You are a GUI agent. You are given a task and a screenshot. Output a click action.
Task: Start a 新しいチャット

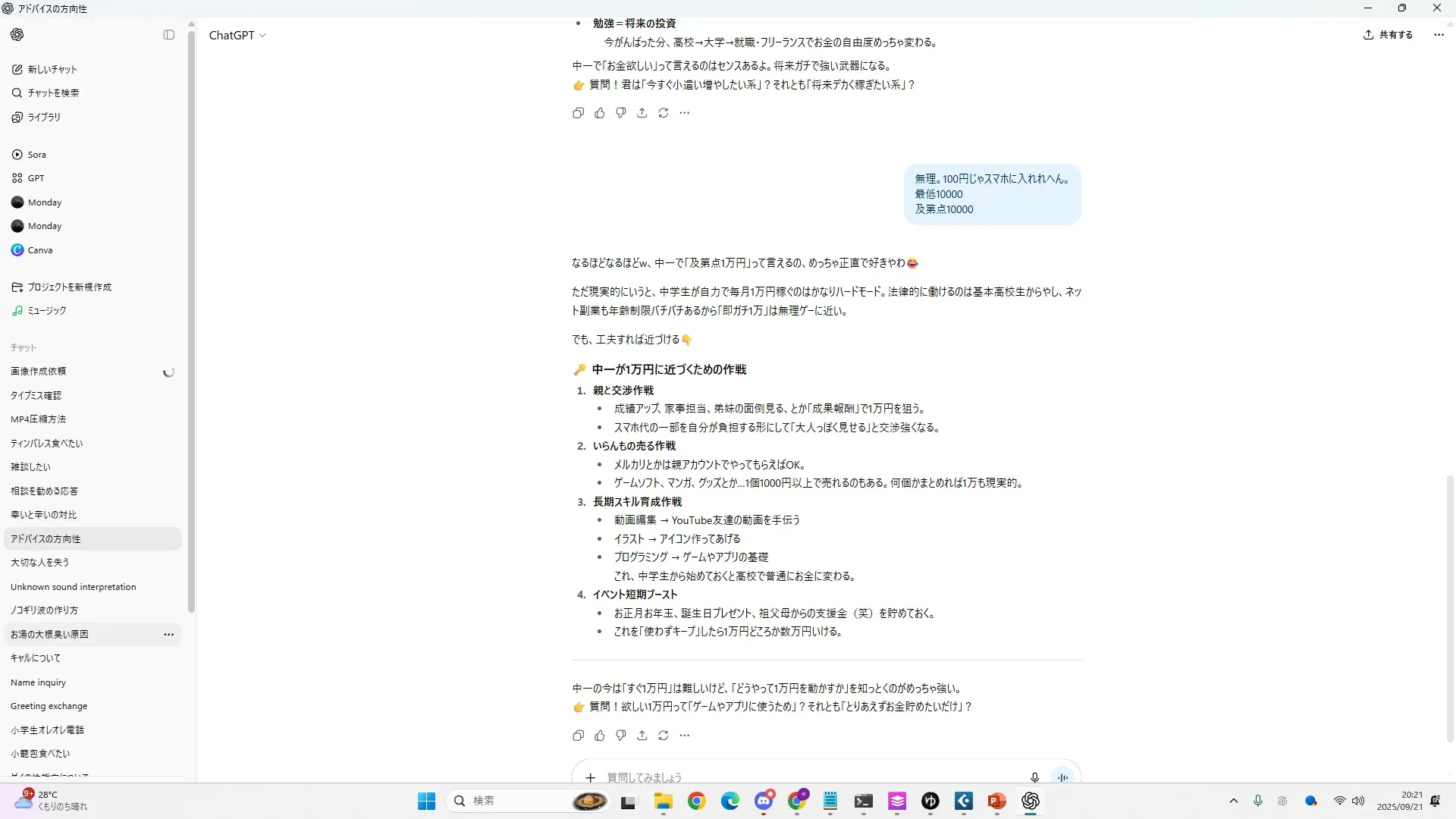pos(52,69)
